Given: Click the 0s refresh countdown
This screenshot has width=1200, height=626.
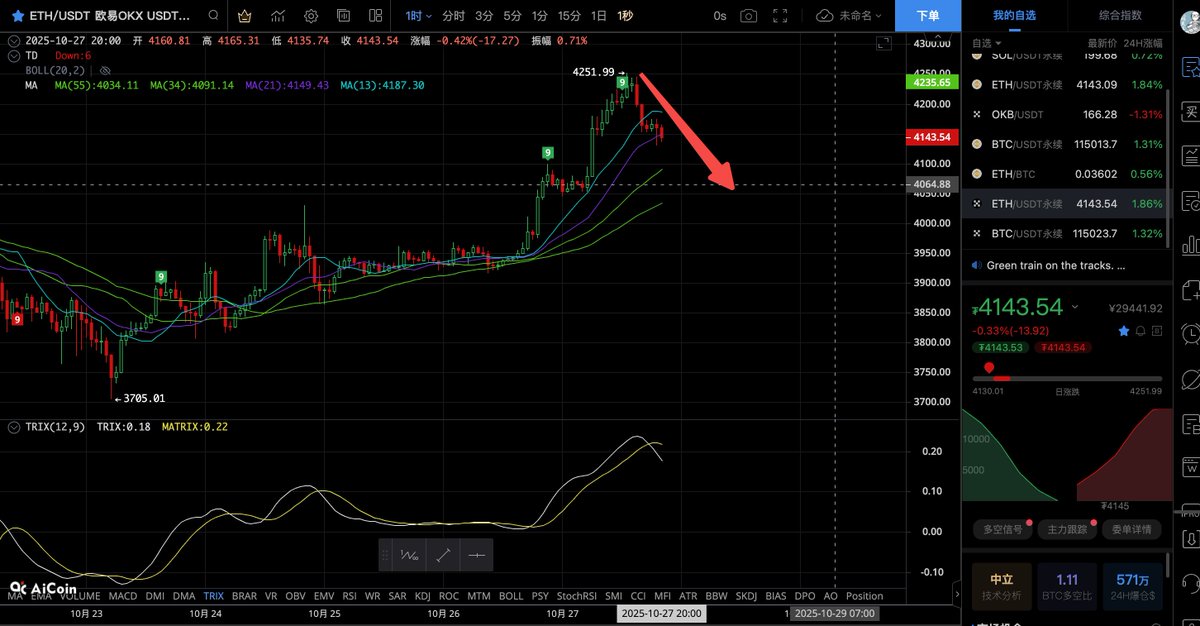Looking at the screenshot, I should click(720, 16).
